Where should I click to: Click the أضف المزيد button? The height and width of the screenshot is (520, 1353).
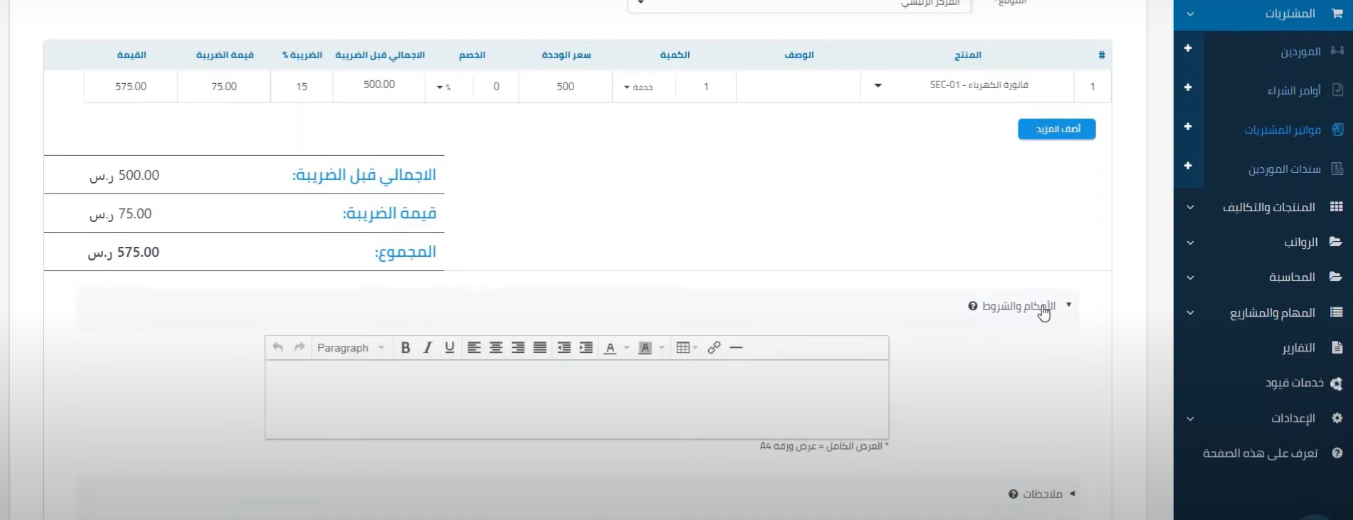1056,129
